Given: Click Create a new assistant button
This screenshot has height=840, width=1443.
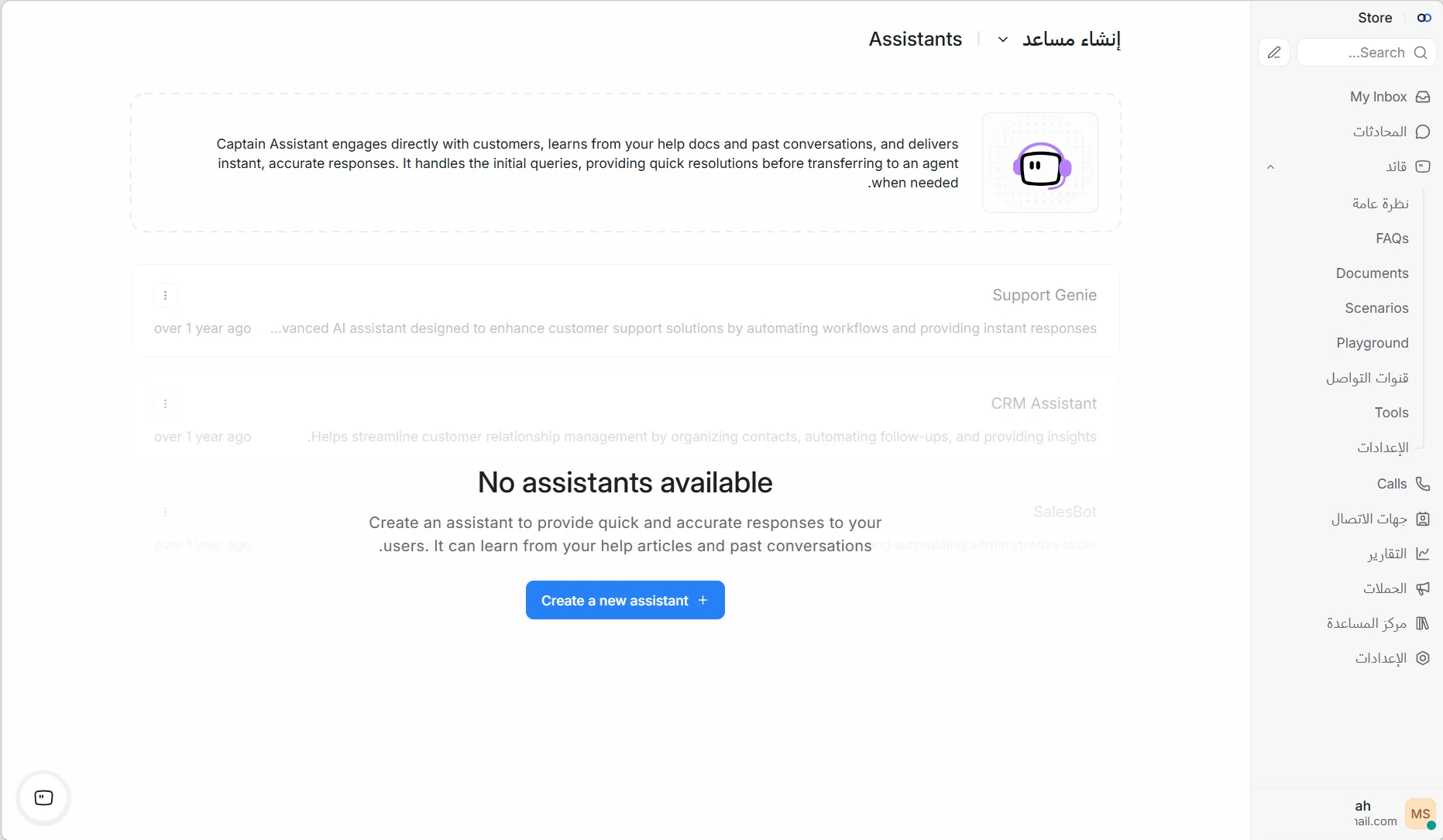Looking at the screenshot, I should (625, 600).
